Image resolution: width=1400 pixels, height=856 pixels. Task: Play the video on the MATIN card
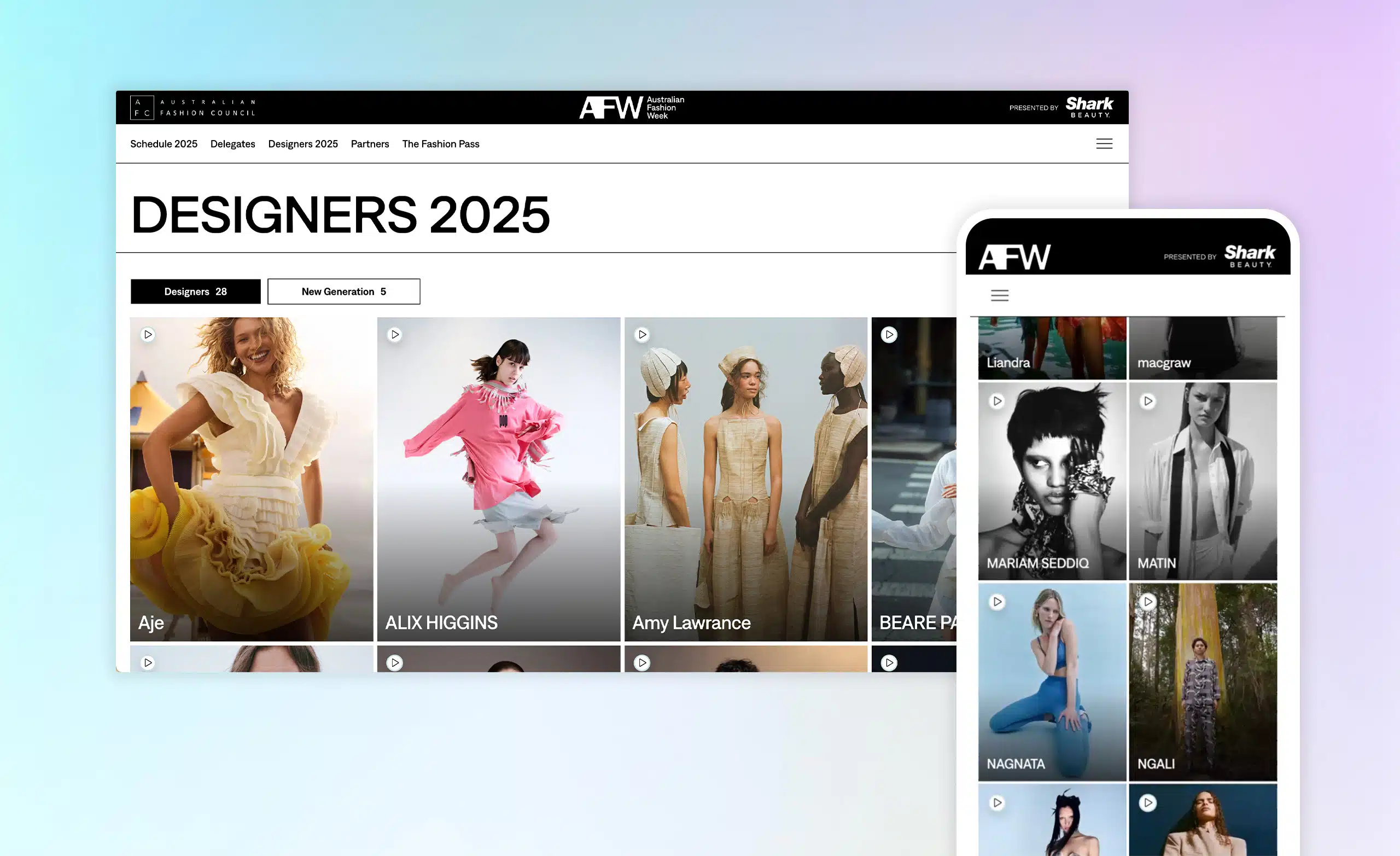click(x=1148, y=401)
